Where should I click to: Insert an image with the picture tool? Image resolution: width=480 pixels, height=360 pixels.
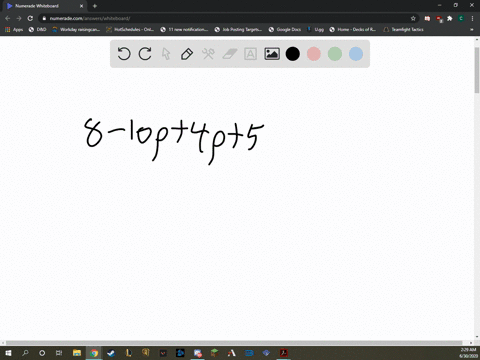pos(272,54)
